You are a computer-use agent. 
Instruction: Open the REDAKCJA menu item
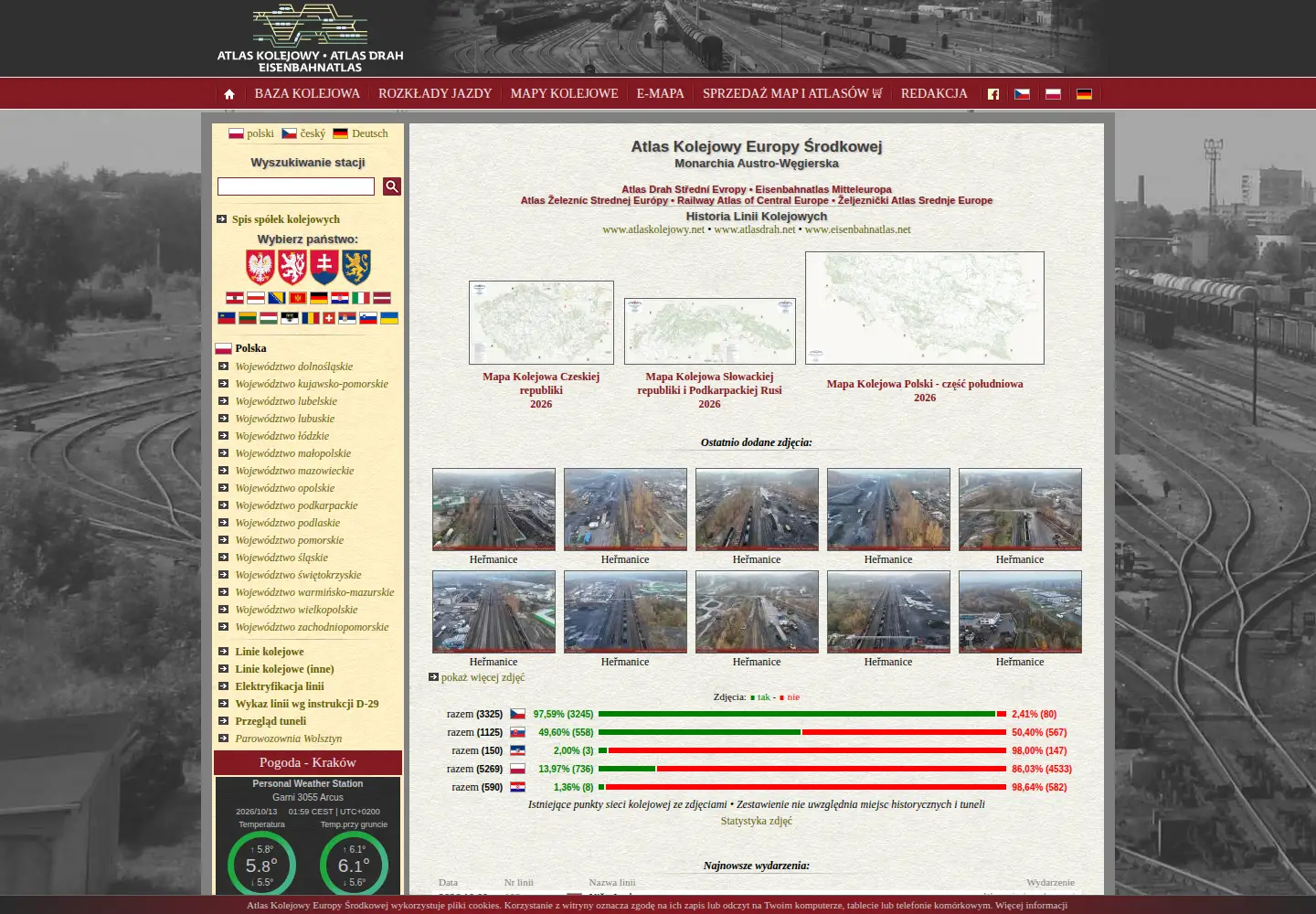(934, 93)
